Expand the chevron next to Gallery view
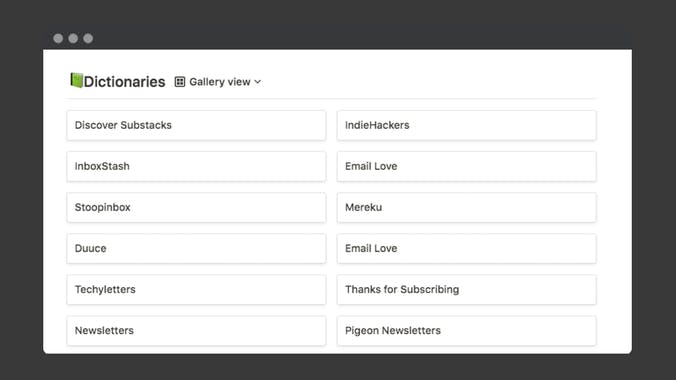 [257, 82]
